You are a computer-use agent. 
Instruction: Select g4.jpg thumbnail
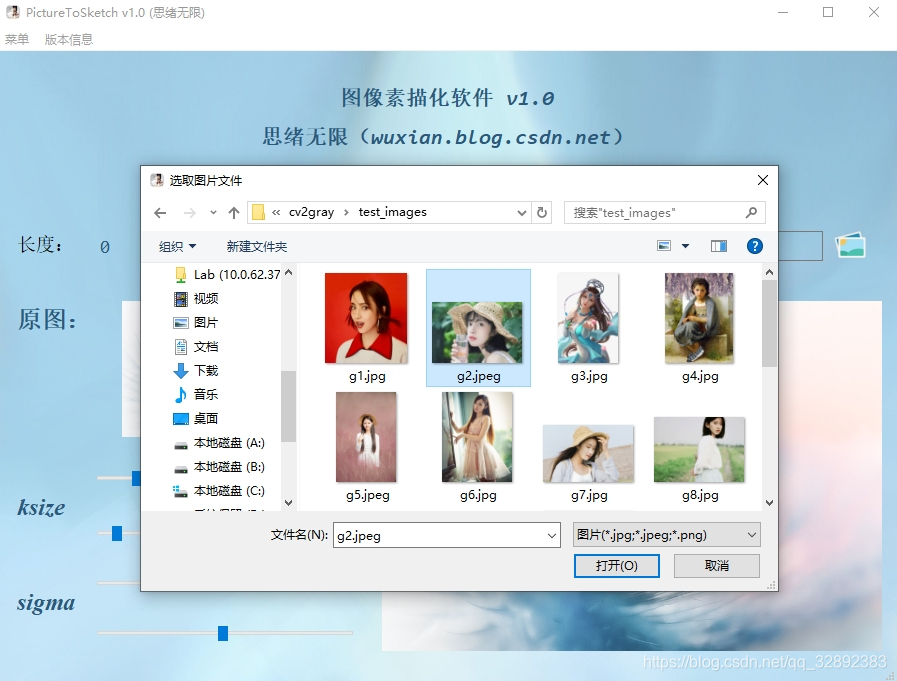click(699, 318)
